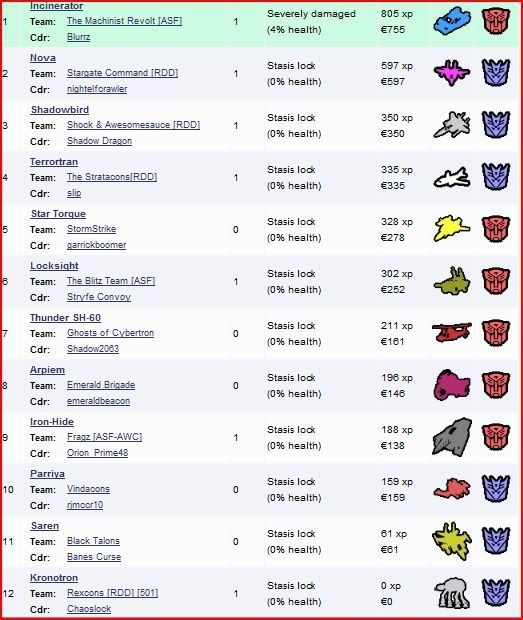Click Iron-Hide's gray beast alt-mode icon

point(452,437)
